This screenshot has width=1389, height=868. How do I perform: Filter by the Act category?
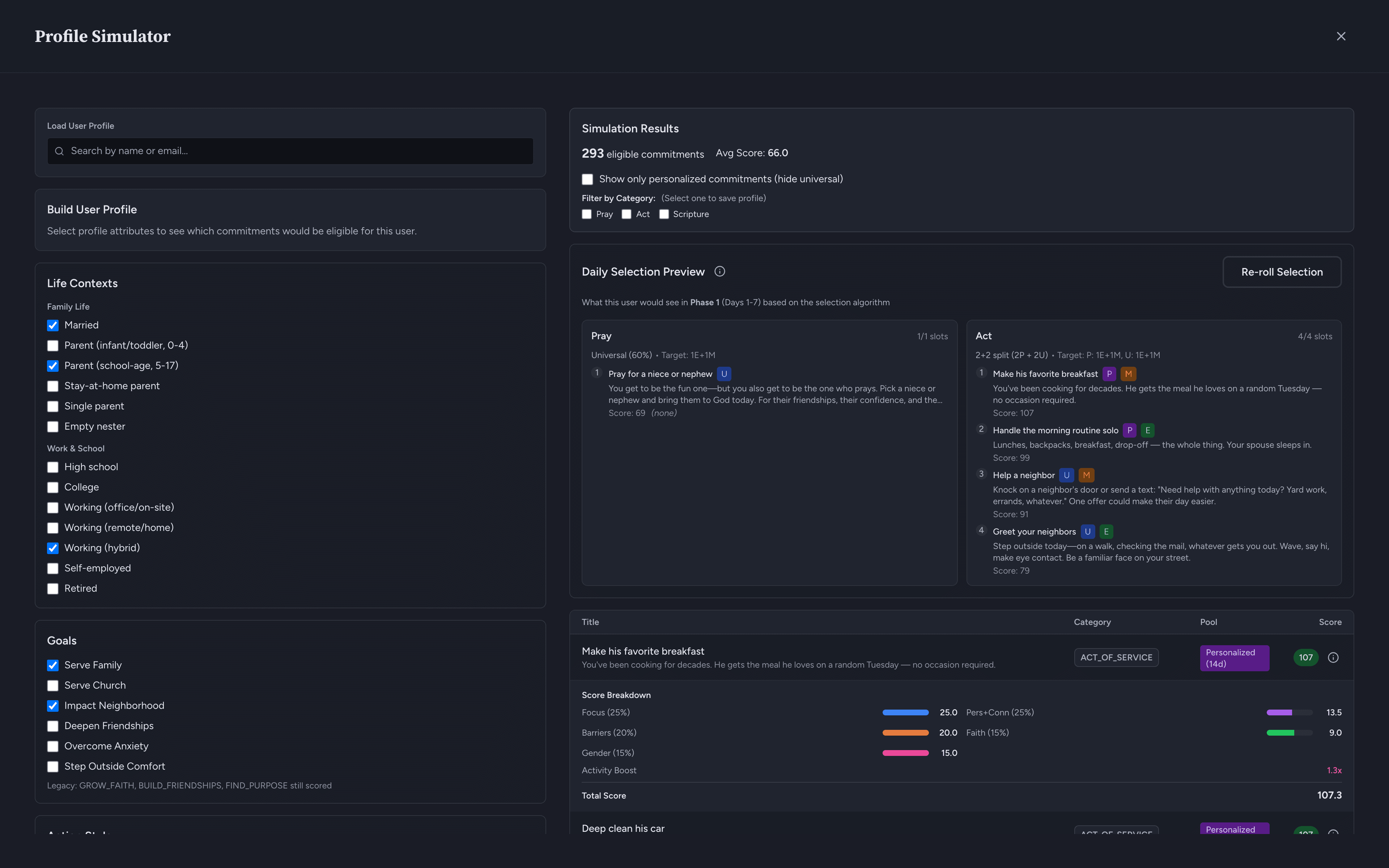627,214
